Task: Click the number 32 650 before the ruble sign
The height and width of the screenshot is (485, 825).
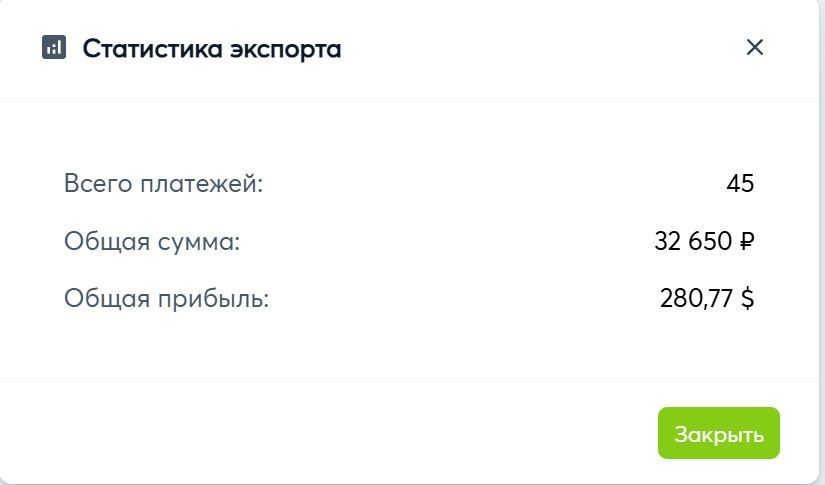Action: point(692,241)
